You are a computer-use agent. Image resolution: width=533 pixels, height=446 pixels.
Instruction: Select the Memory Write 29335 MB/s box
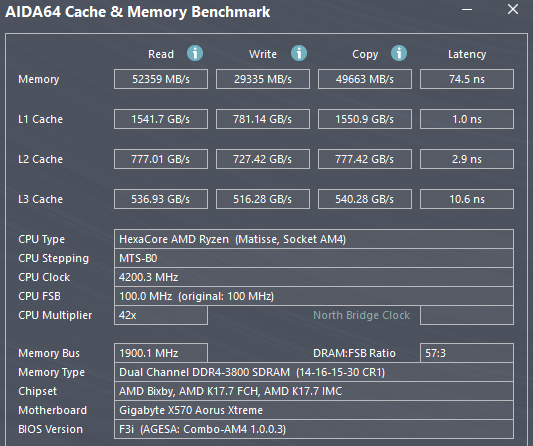pyautogui.click(x=263, y=79)
